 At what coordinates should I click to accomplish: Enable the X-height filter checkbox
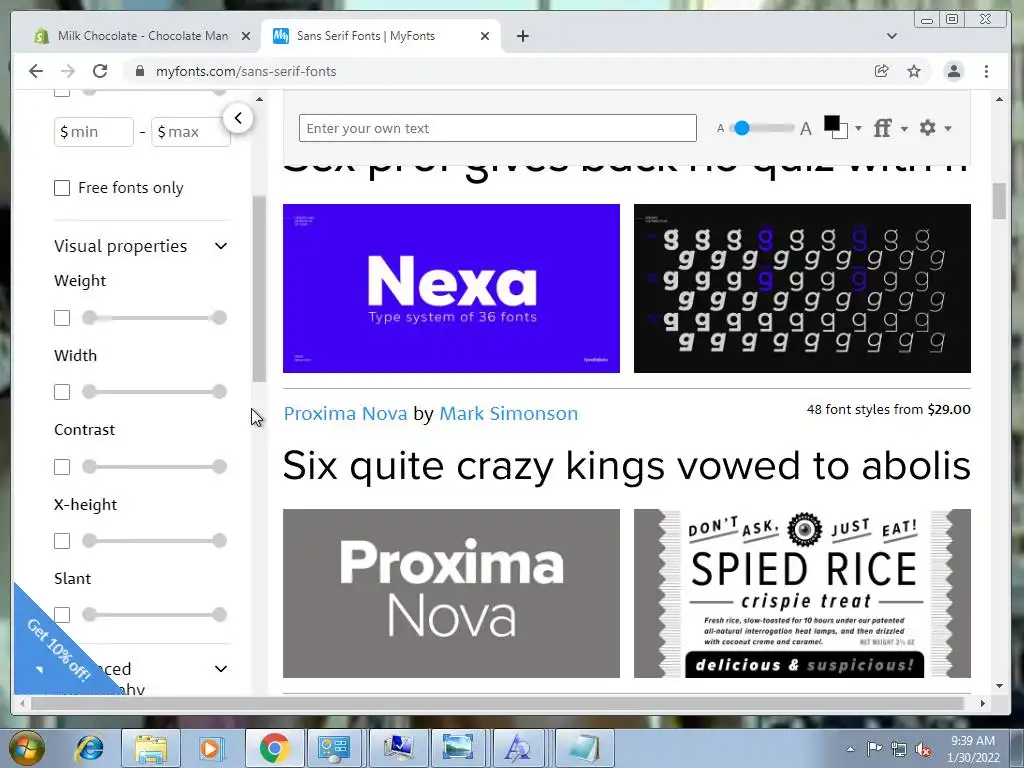click(x=62, y=541)
